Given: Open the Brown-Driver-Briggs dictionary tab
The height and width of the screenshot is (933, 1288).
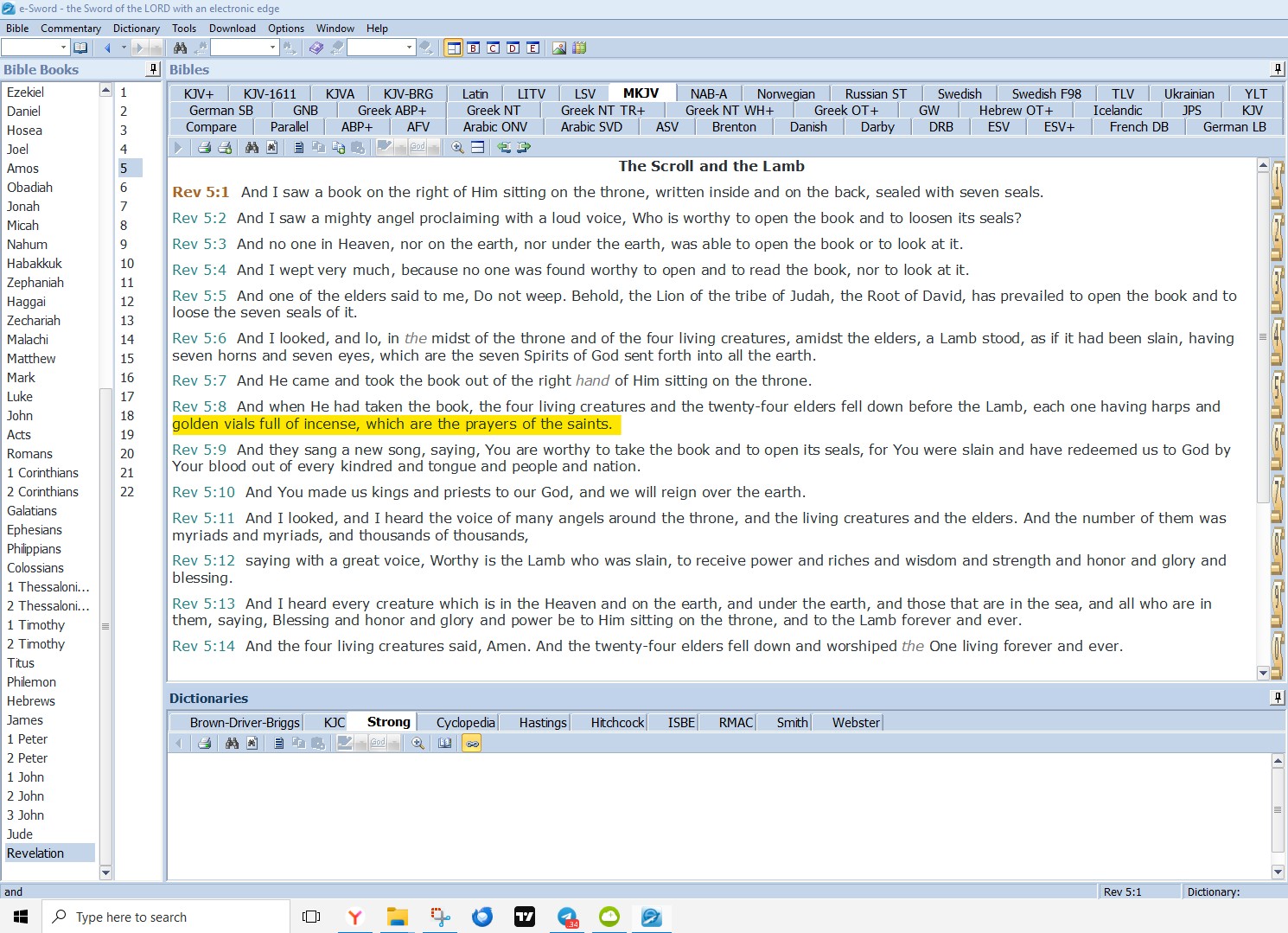Looking at the screenshot, I should (245, 722).
